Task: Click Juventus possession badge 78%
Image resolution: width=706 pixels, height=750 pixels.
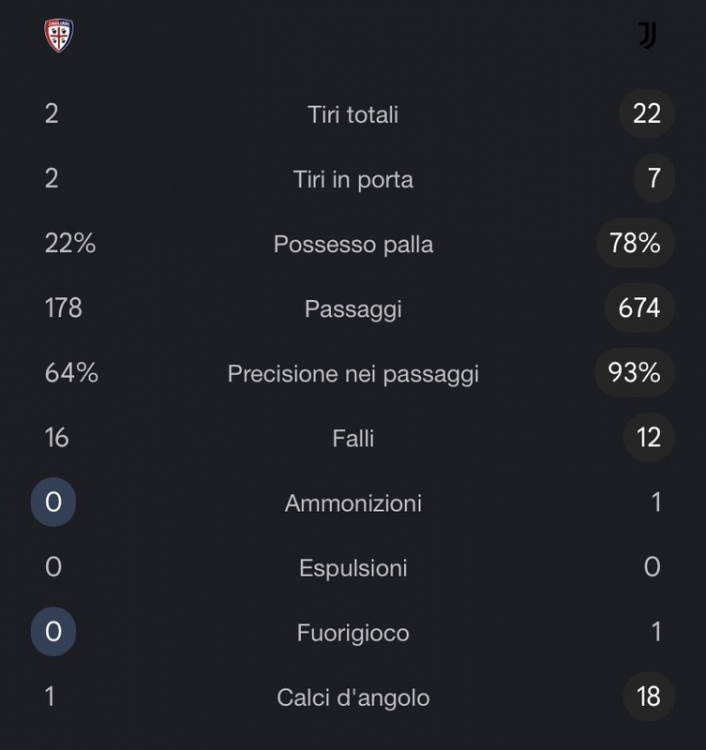Action: coord(635,243)
